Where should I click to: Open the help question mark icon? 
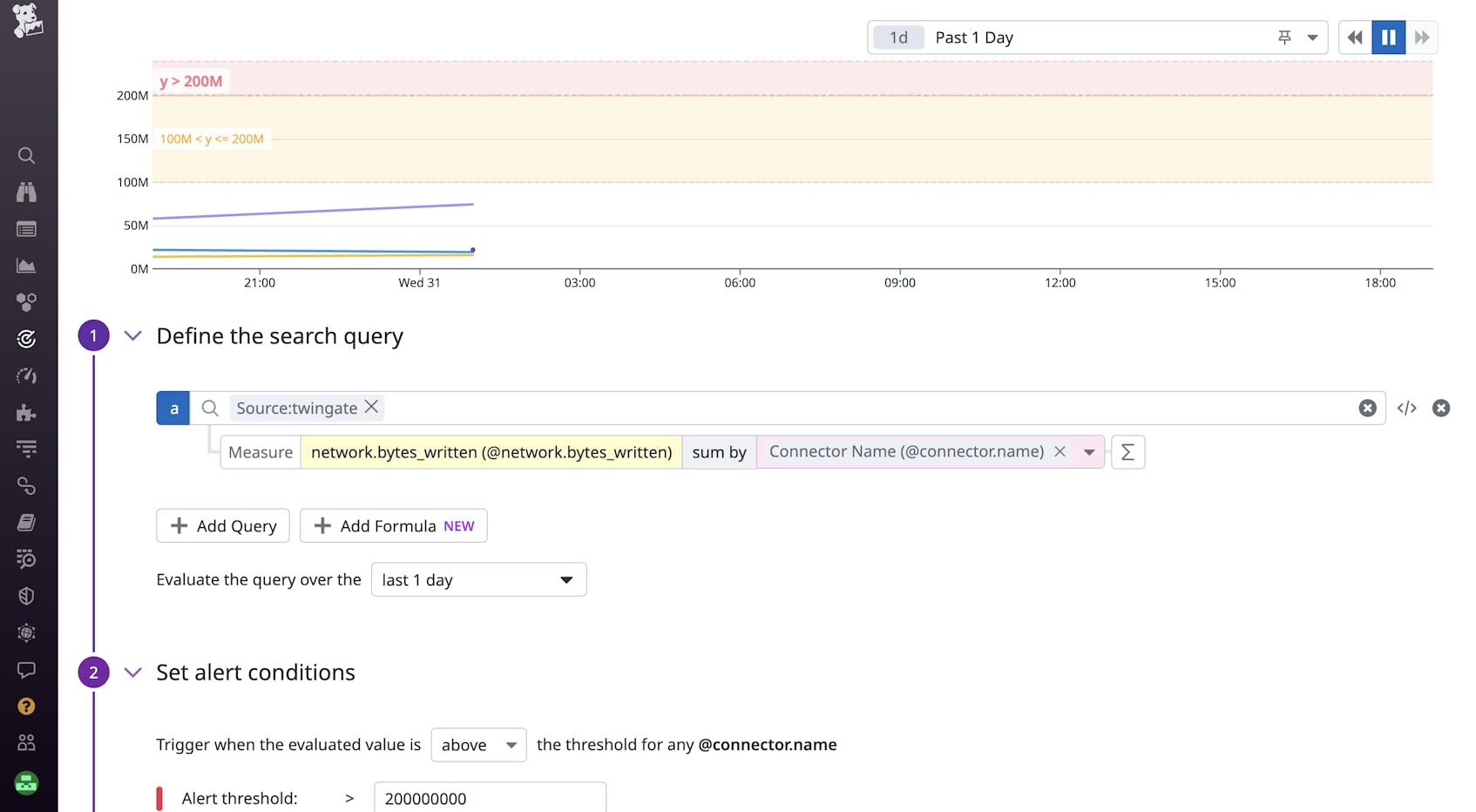(26, 707)
